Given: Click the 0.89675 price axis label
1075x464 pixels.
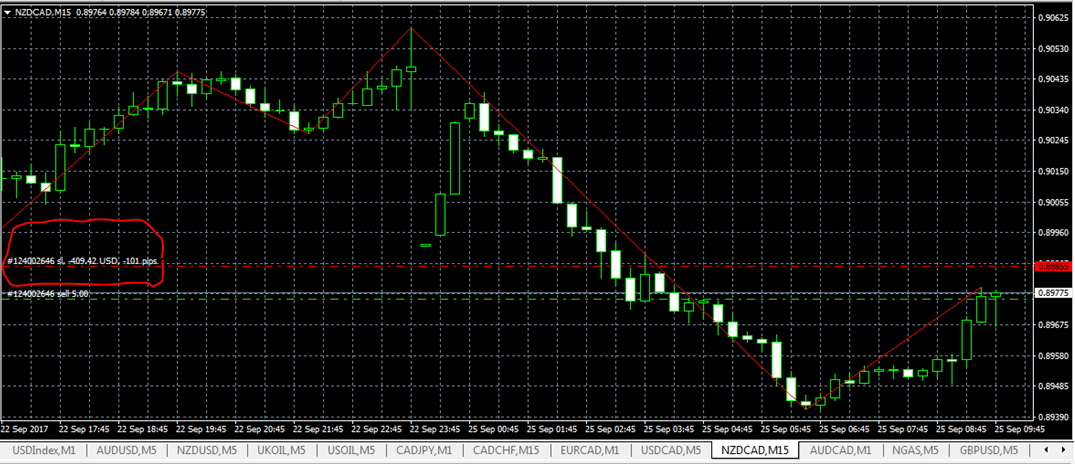Looking at the screenshot, I should coord(1054,325).
